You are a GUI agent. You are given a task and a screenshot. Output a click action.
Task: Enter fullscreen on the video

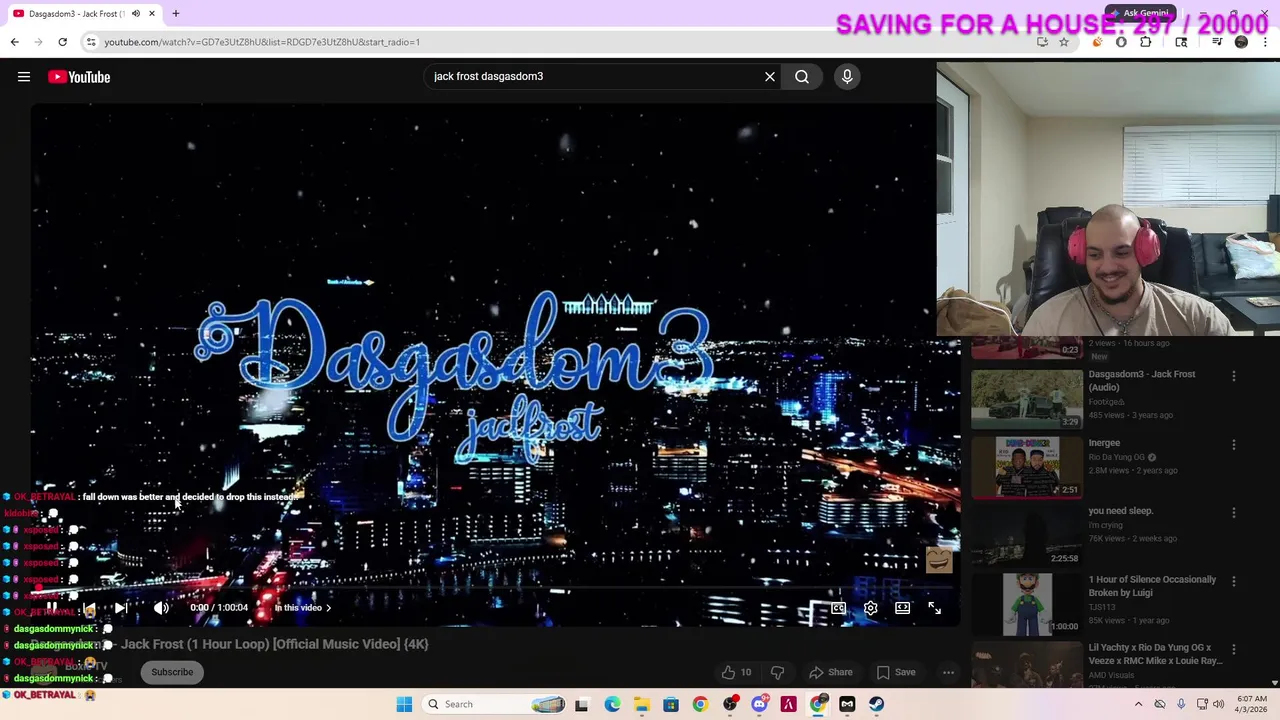pos(934,608)
